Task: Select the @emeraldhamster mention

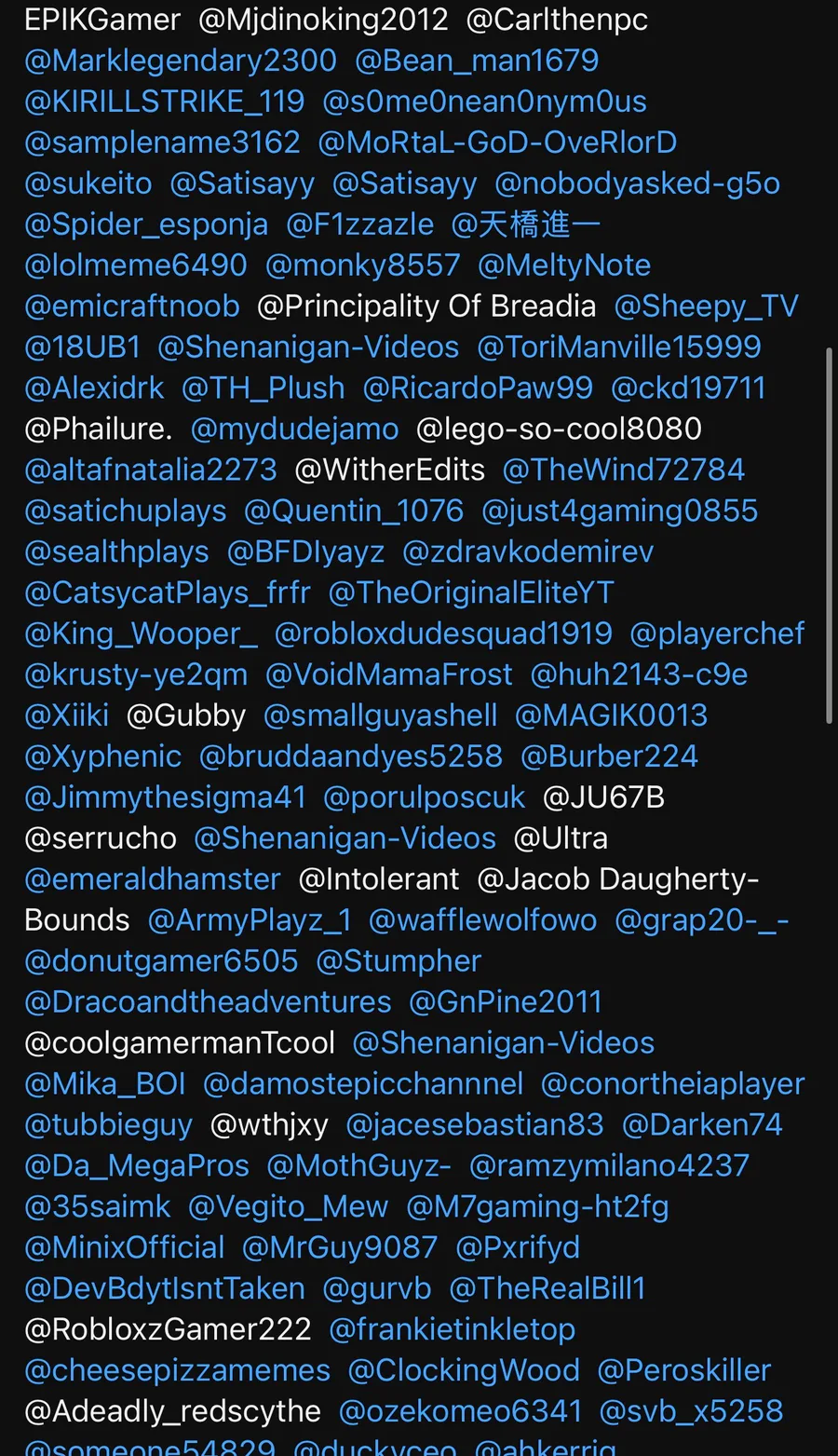Action: click(153, 880)
